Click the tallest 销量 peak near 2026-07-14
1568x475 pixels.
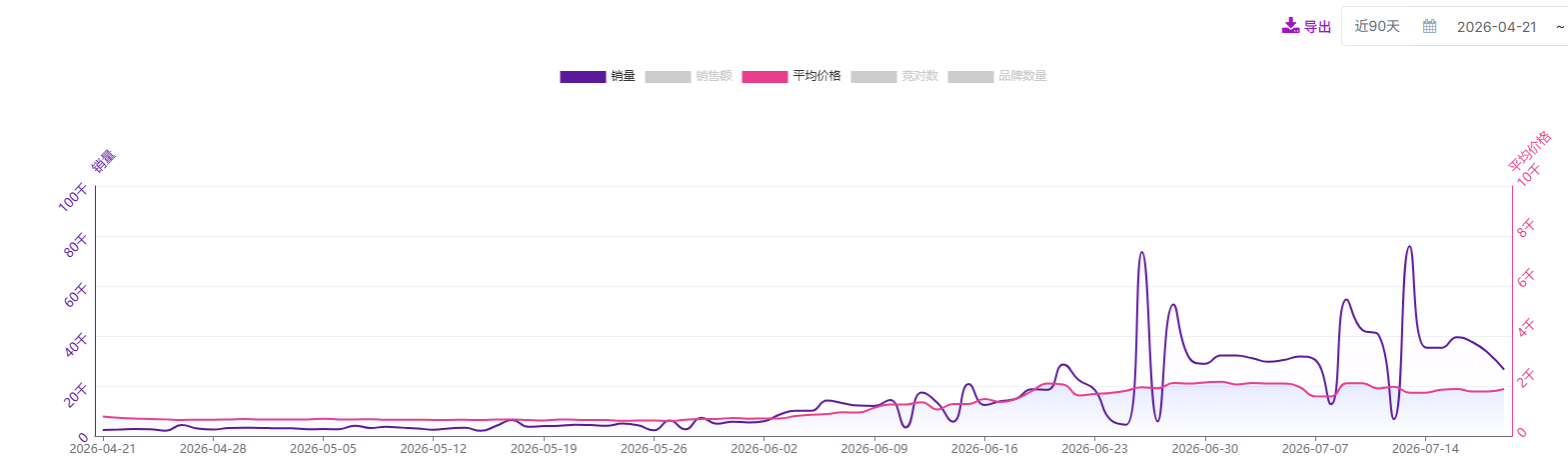1409,247
